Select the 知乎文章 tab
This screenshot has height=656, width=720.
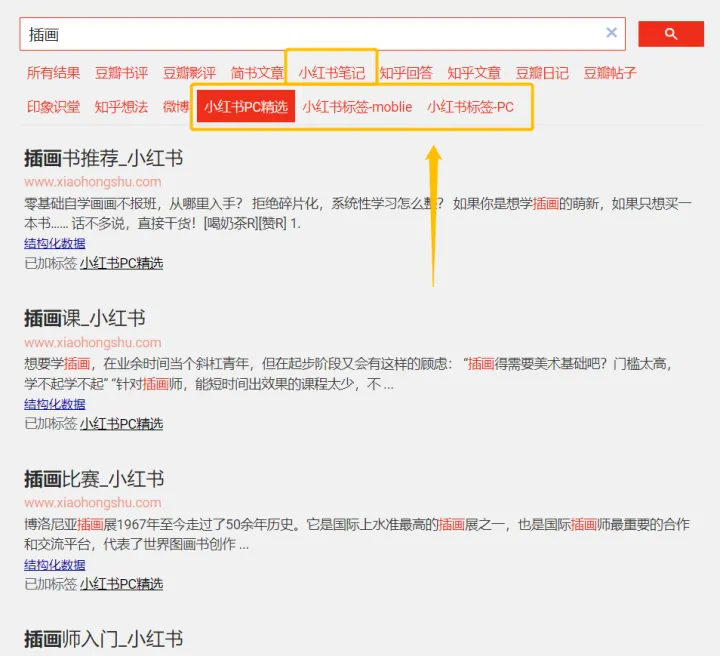[474, 73]
